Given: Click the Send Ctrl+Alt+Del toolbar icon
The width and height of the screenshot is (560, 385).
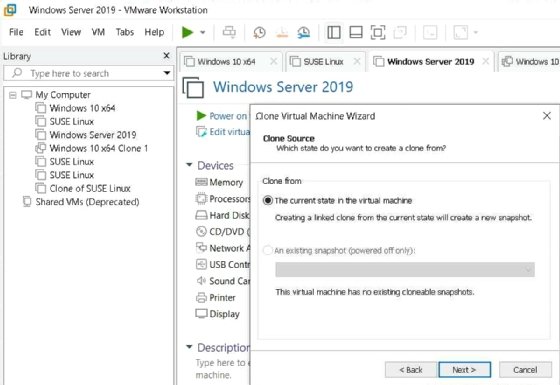Looking at the screenshot, I should [x=229, y=32].
